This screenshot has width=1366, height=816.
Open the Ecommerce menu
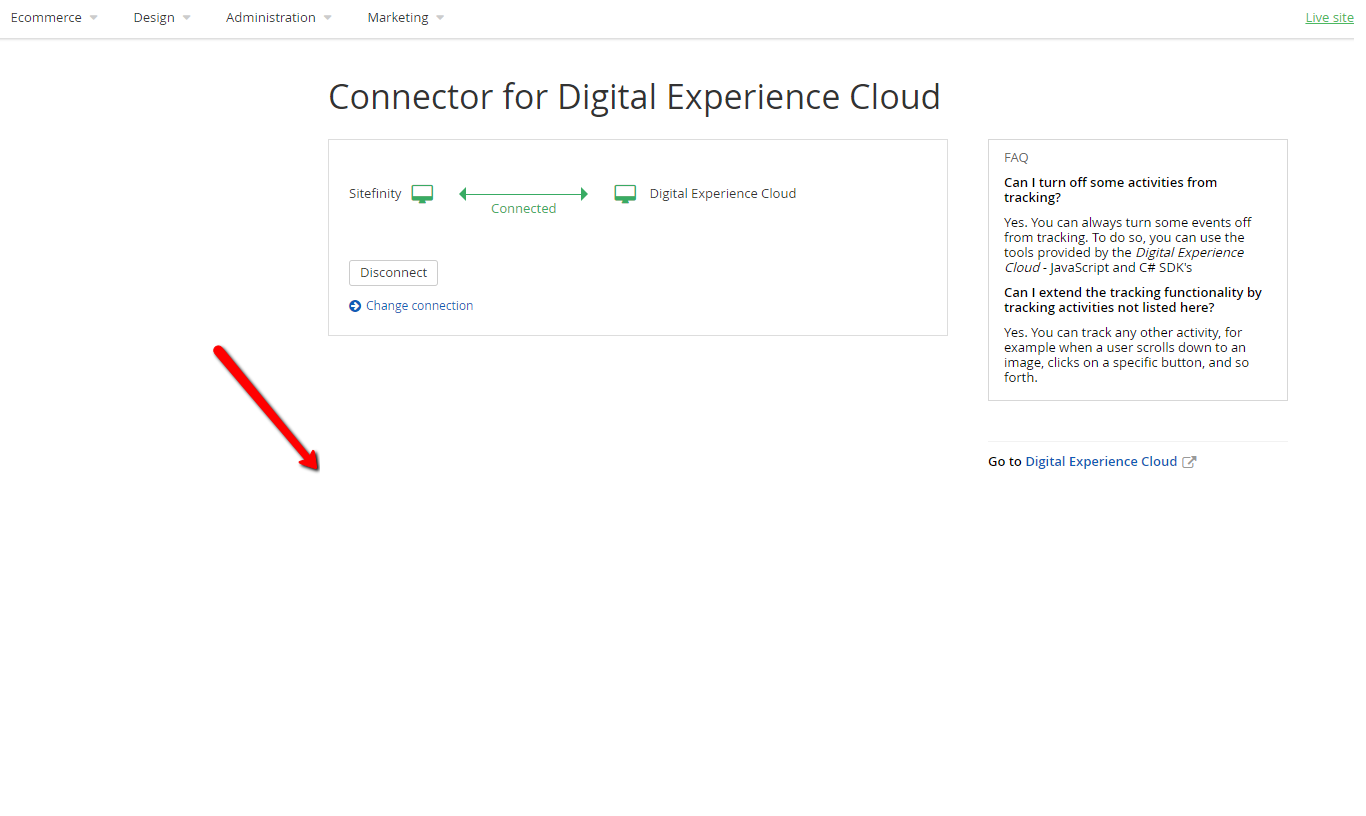coord(46,18)
